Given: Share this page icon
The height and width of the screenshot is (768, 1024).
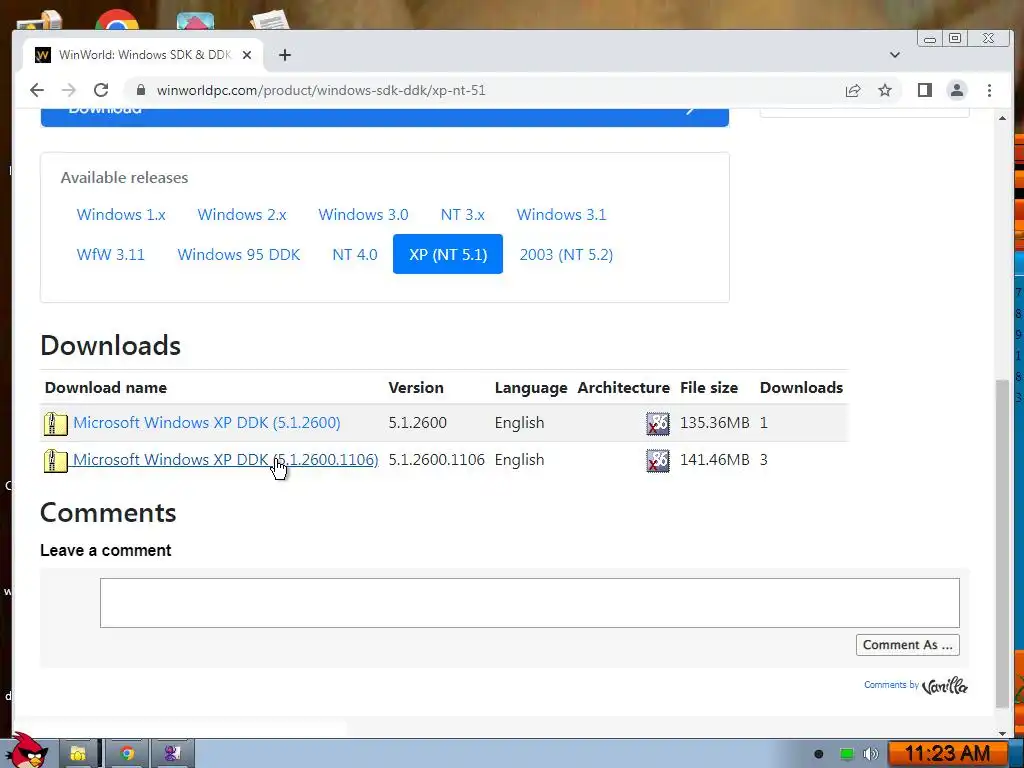Looking at the screenshot, I should [853, 90].
